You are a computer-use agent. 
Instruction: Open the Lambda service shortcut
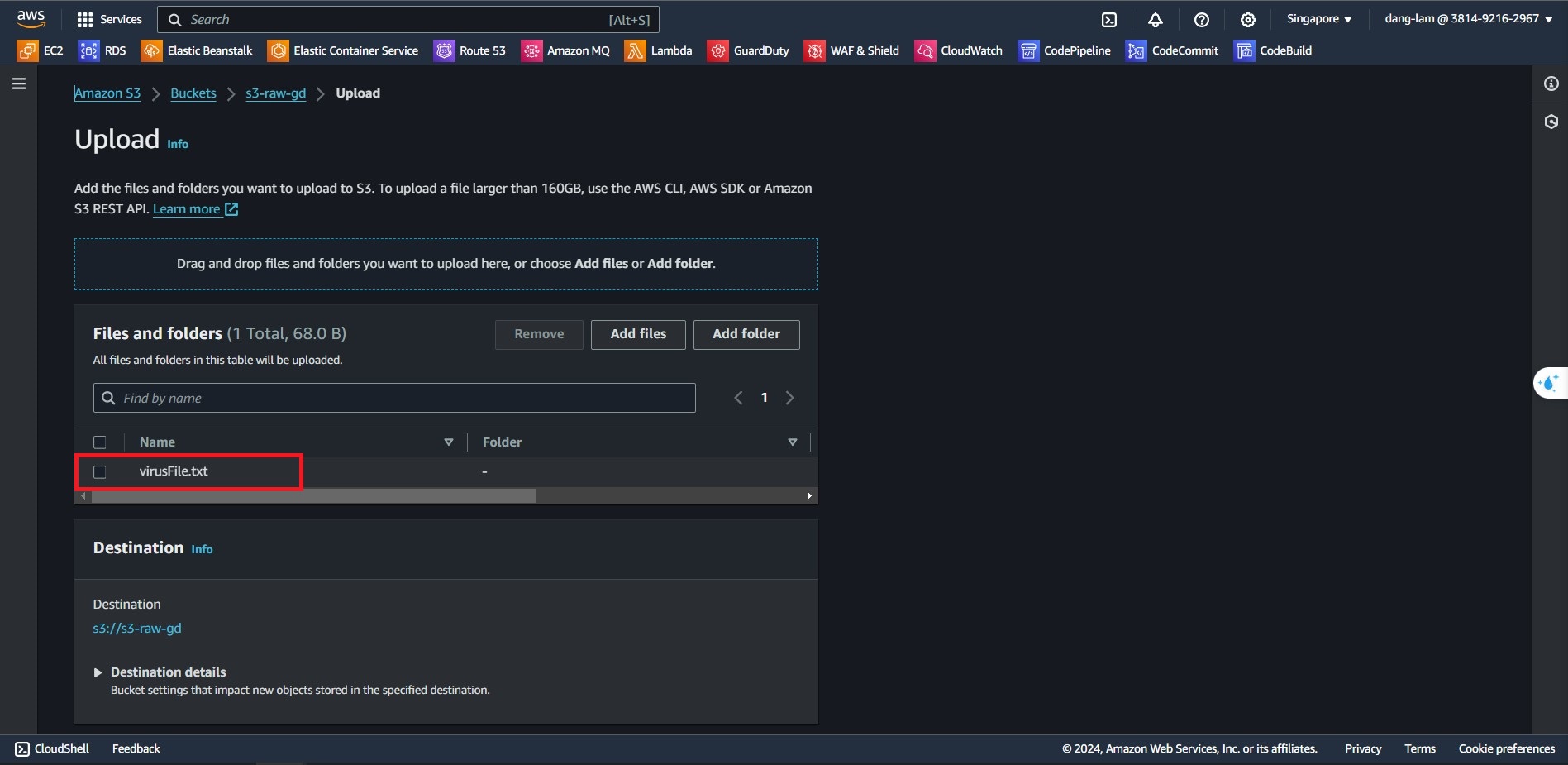(x=658, y=50)
